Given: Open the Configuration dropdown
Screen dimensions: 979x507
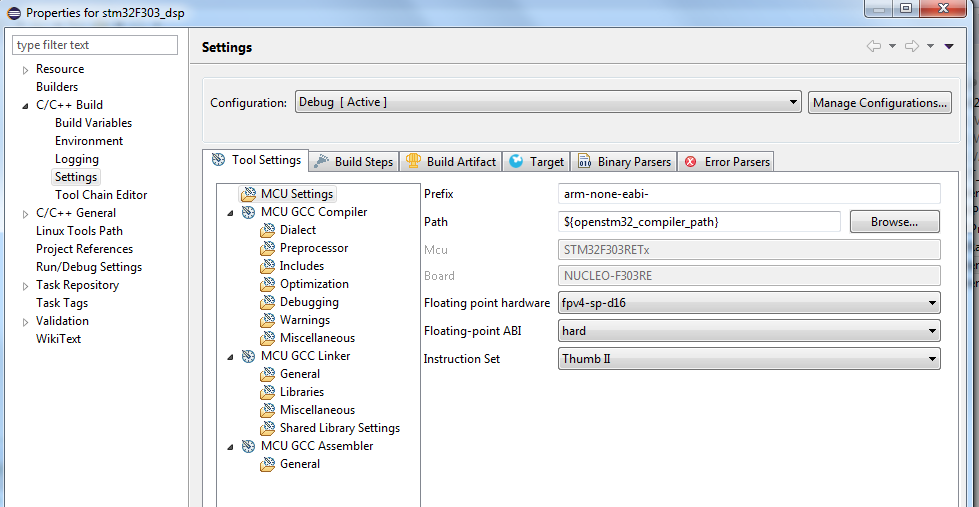Looking at the screenshot, I should (548, 102).
